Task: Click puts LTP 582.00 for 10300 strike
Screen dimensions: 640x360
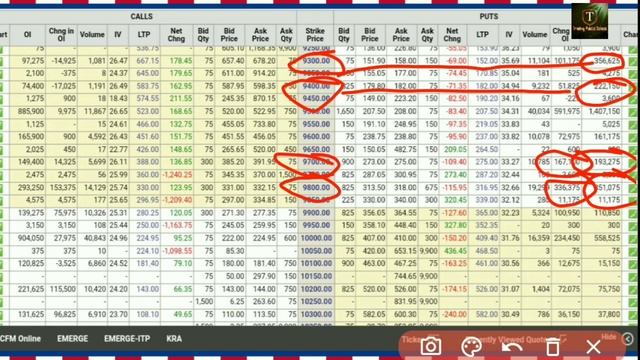Action: [487, 314]
